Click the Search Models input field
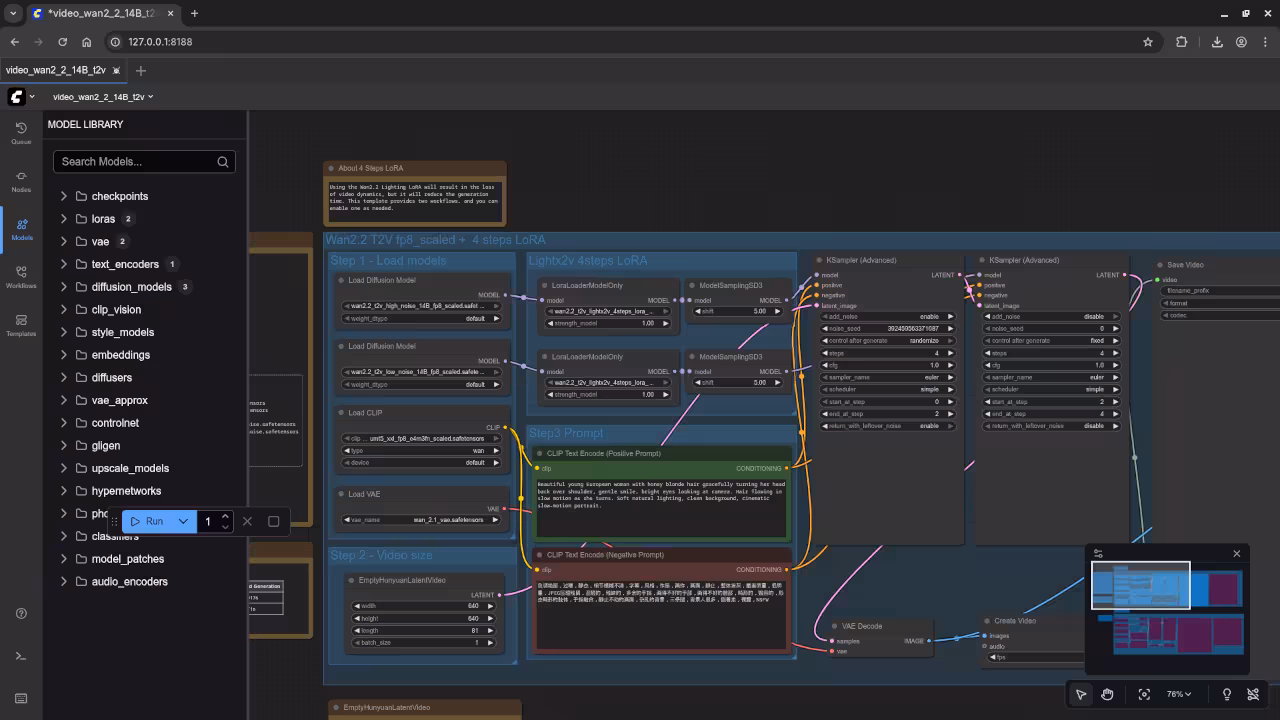This screenshot has height=720, width=1280. pos(135,161)
